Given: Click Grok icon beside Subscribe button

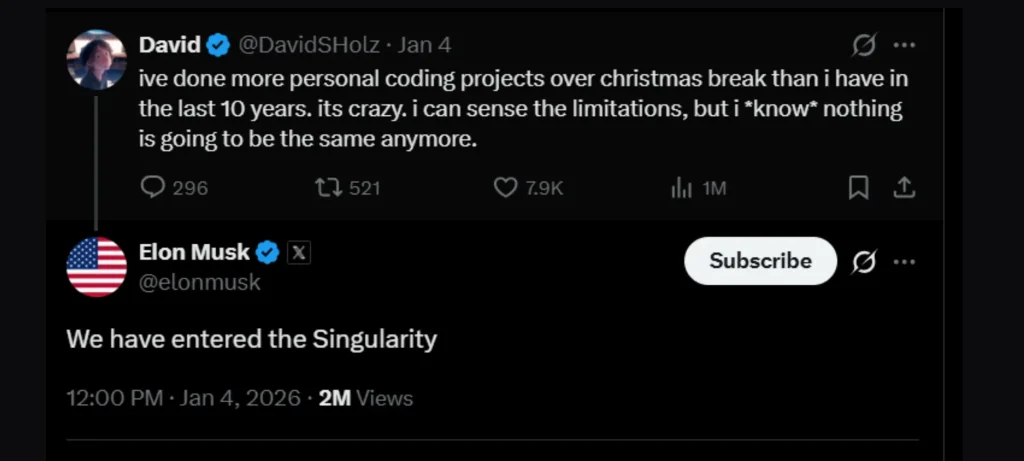Looking at the screenshot, I should (x=863, y=262).
